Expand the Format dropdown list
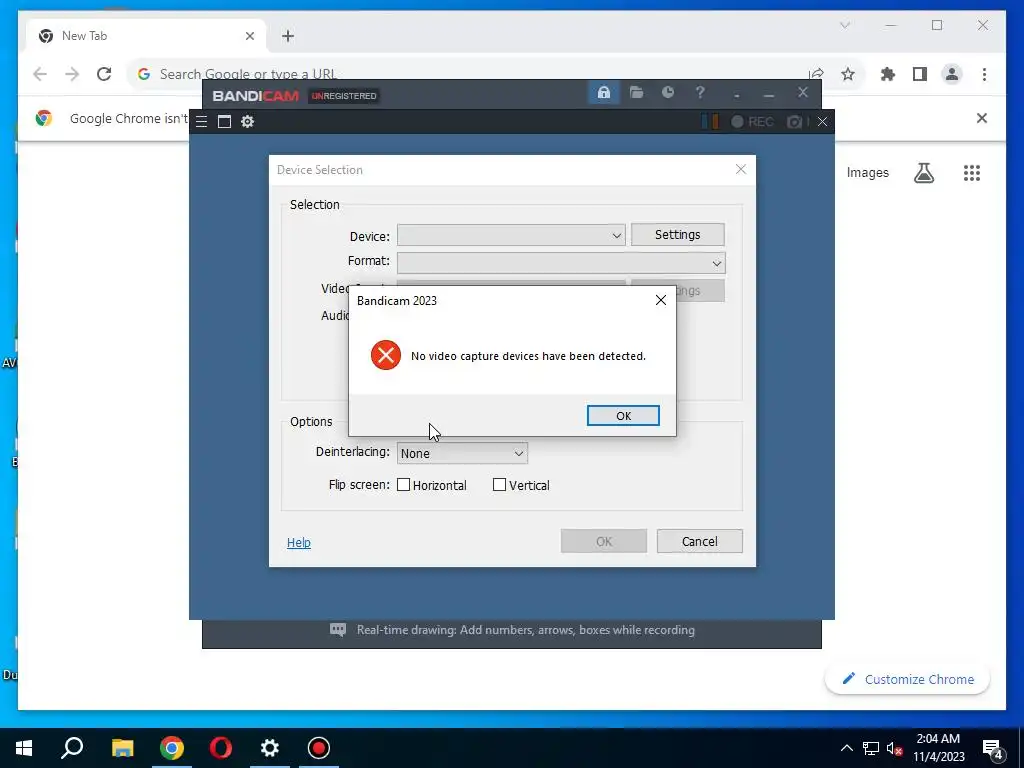 click(561, 263)
